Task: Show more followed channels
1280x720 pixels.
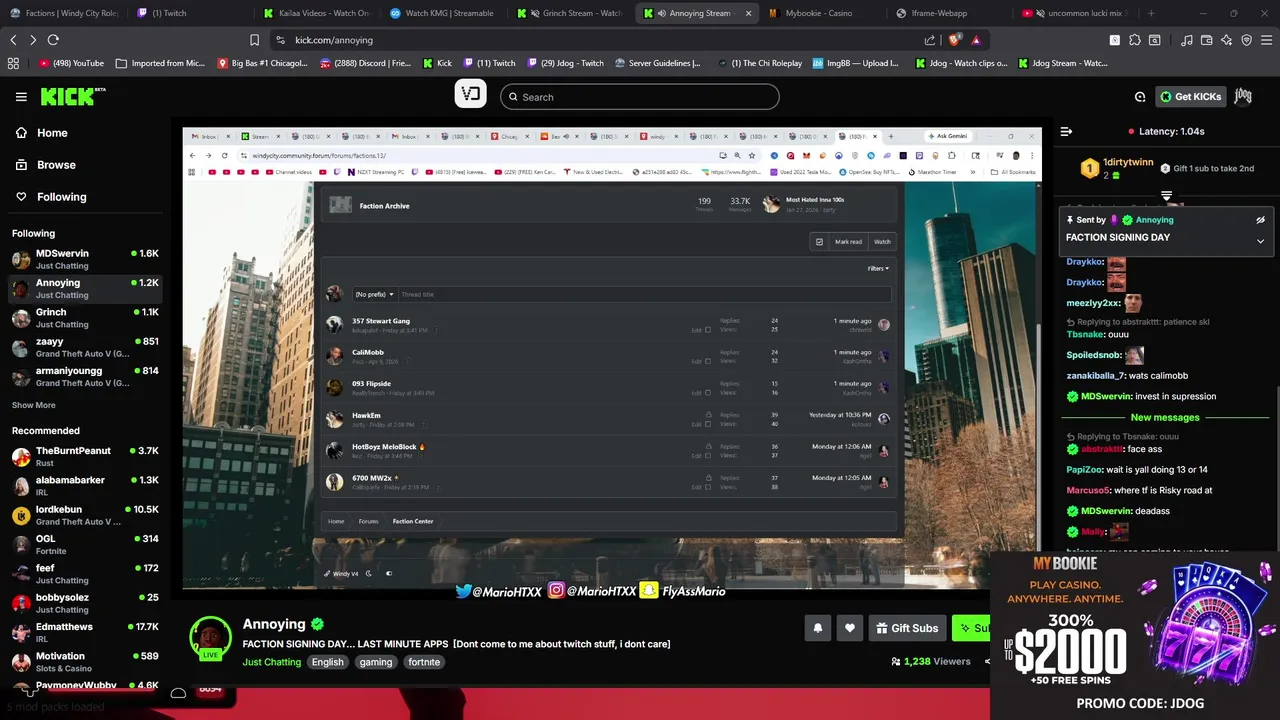Action: coord(34,405)
